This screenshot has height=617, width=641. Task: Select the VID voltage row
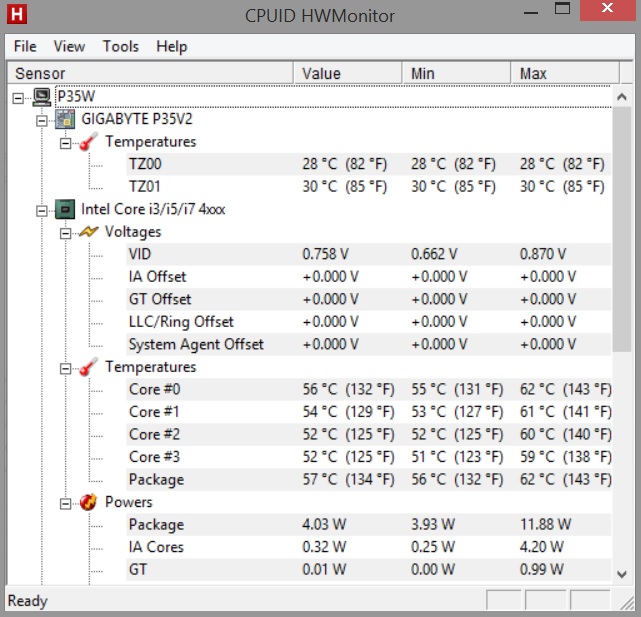pos(368,254)
